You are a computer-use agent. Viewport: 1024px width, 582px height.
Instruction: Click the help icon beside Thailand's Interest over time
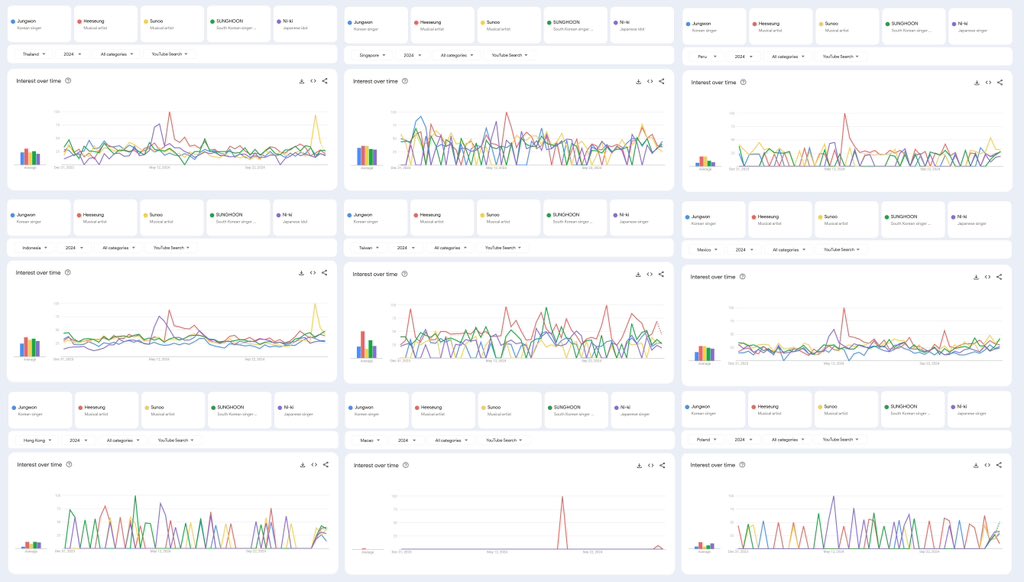tap(66, 80)
